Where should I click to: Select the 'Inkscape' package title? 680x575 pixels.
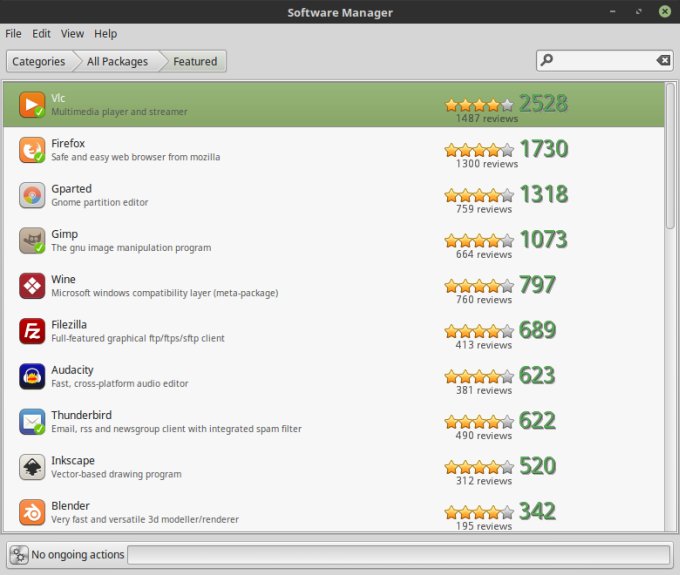pos(73,461)
